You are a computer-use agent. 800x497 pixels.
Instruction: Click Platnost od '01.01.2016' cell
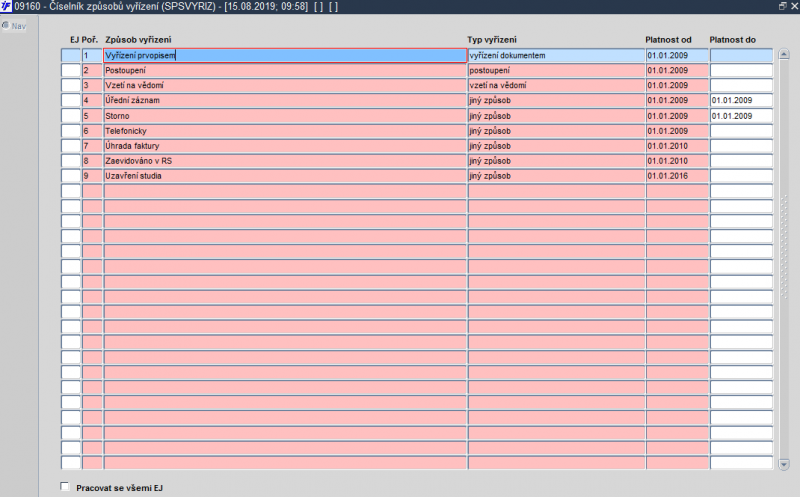coord(678,176)
